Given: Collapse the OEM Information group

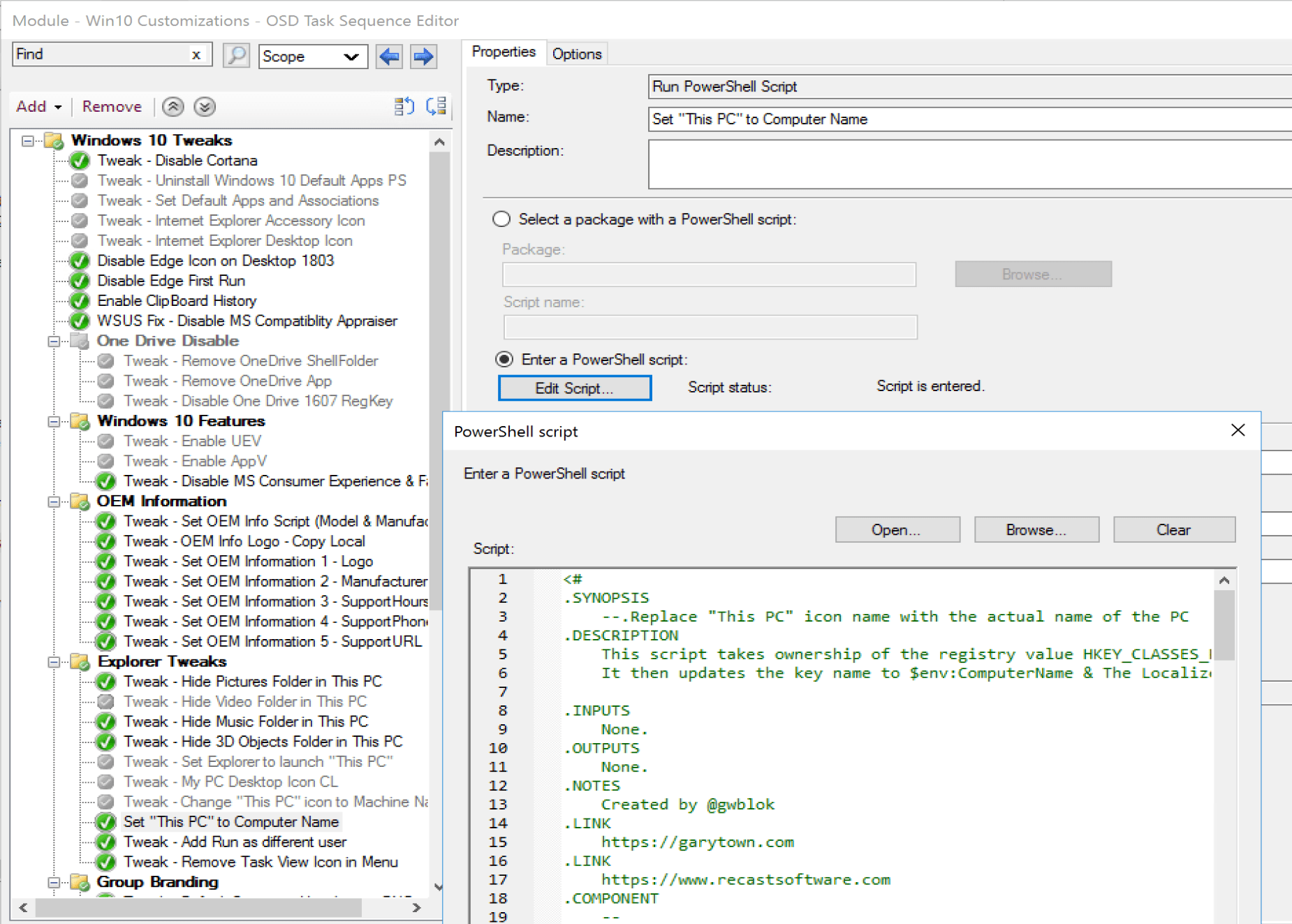Looking at the screenshot, I should [54, 501].
